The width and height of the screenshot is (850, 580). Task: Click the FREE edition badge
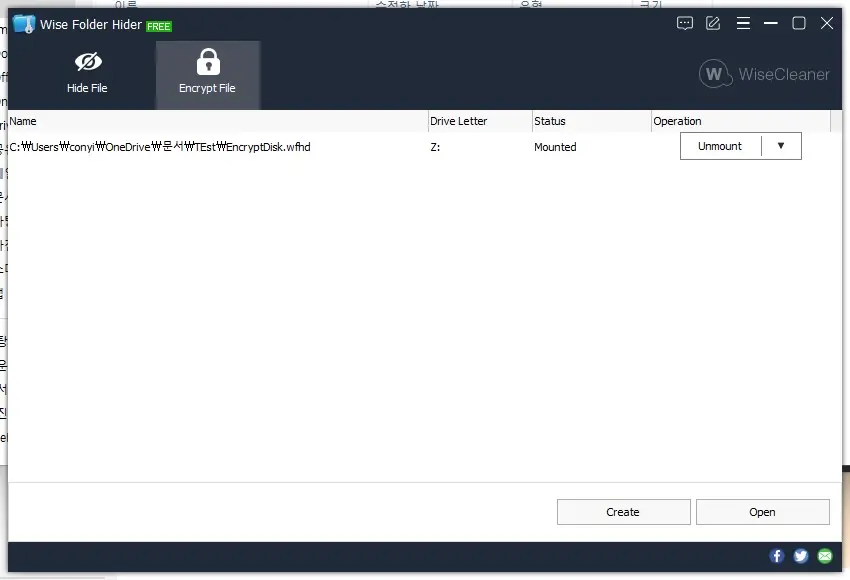tap(159, 26)
